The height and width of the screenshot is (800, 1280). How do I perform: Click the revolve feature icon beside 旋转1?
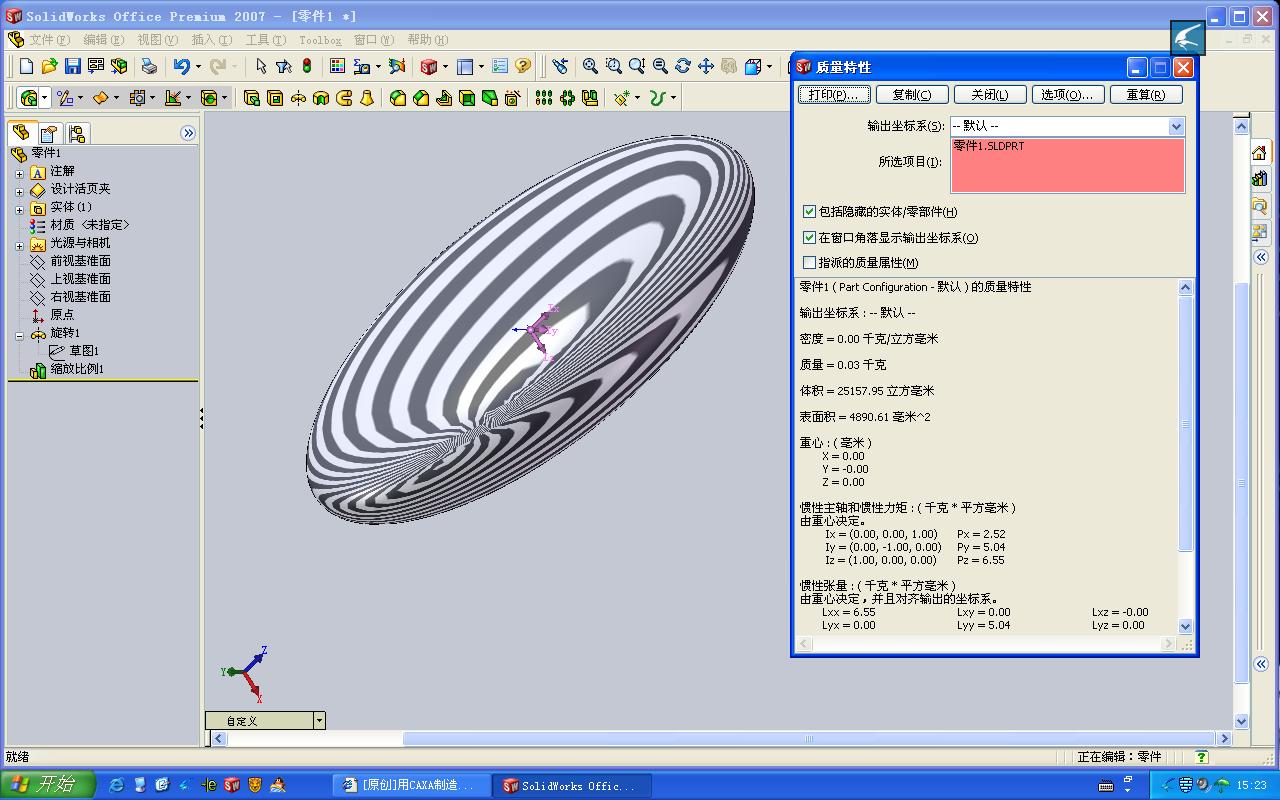(38, 333)
